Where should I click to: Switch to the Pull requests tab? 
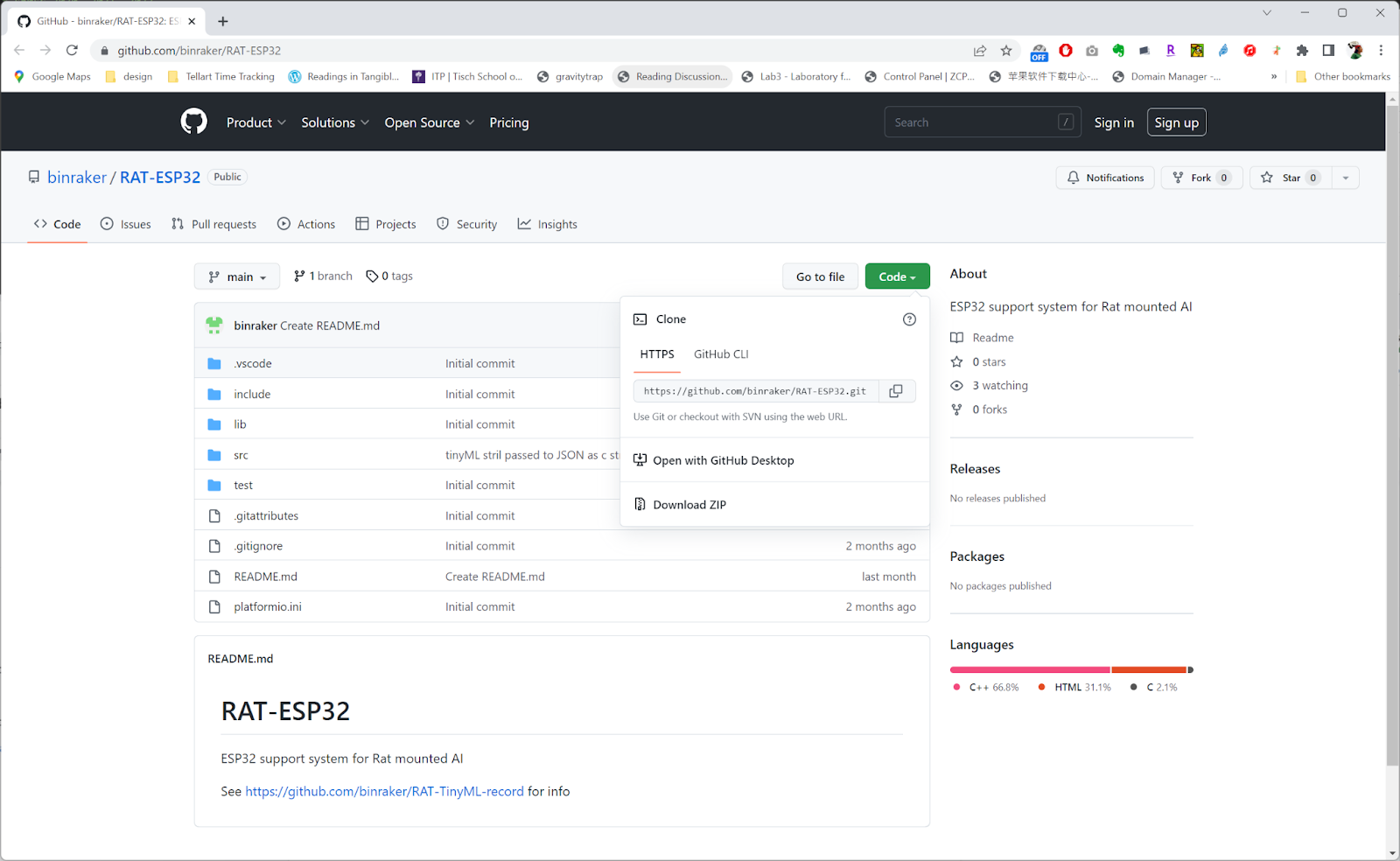[214, 224]
